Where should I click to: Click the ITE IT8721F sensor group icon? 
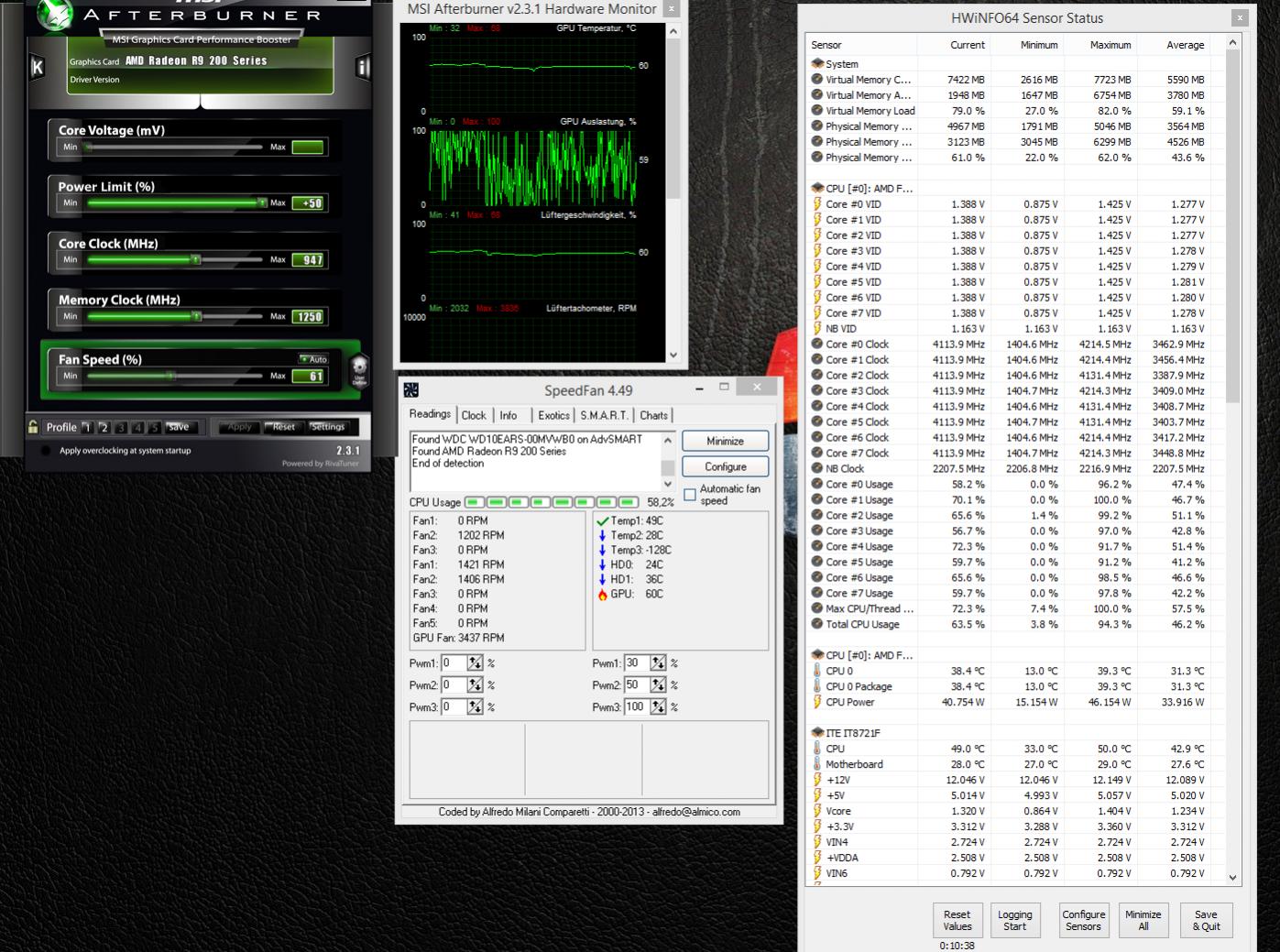point(817,733)
